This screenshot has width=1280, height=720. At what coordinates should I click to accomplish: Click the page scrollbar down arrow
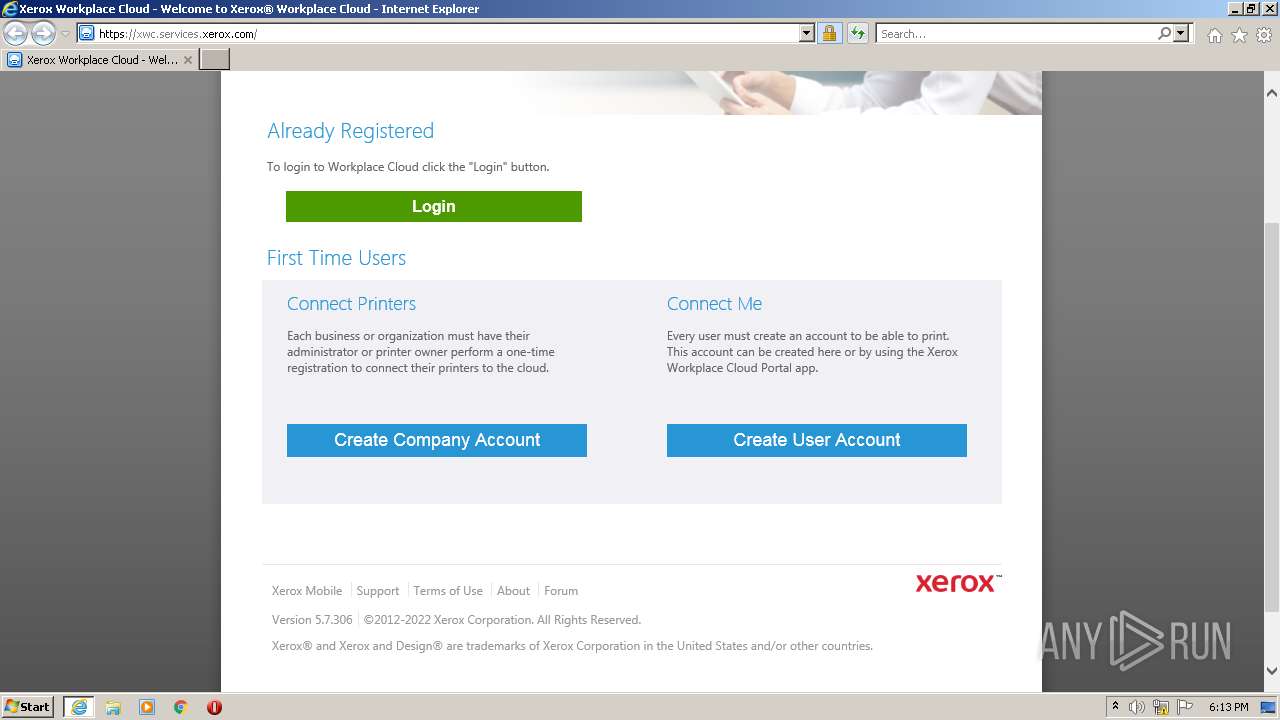coord(1272,671)
